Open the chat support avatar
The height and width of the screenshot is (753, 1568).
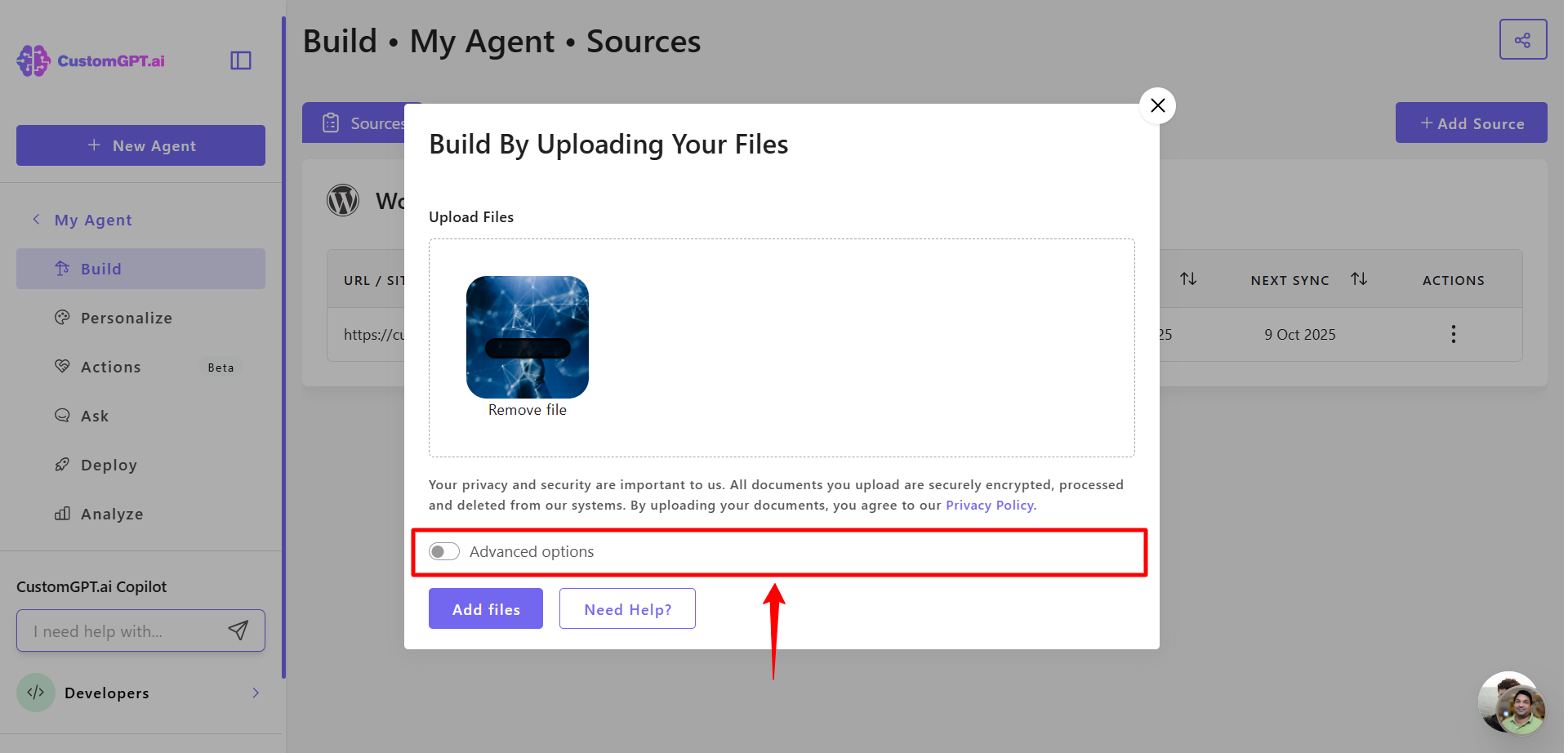[1512, 703]
